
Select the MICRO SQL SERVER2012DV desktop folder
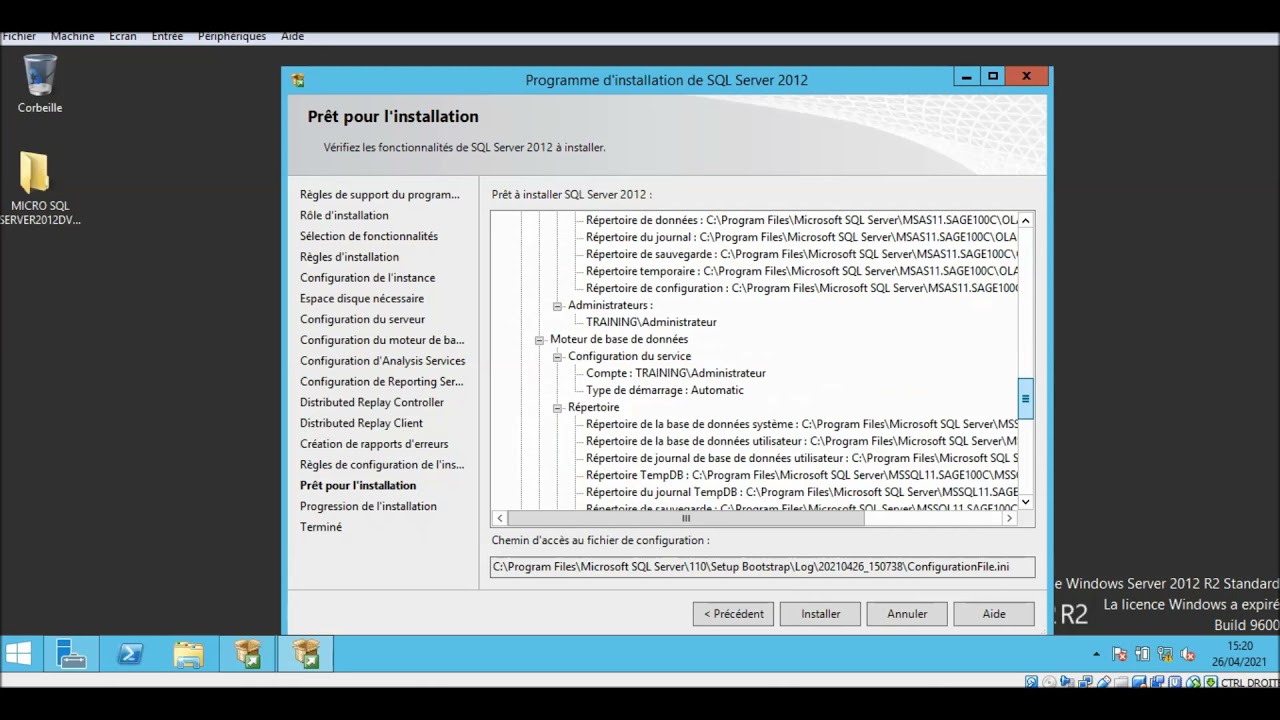click(x=38, y=188)
